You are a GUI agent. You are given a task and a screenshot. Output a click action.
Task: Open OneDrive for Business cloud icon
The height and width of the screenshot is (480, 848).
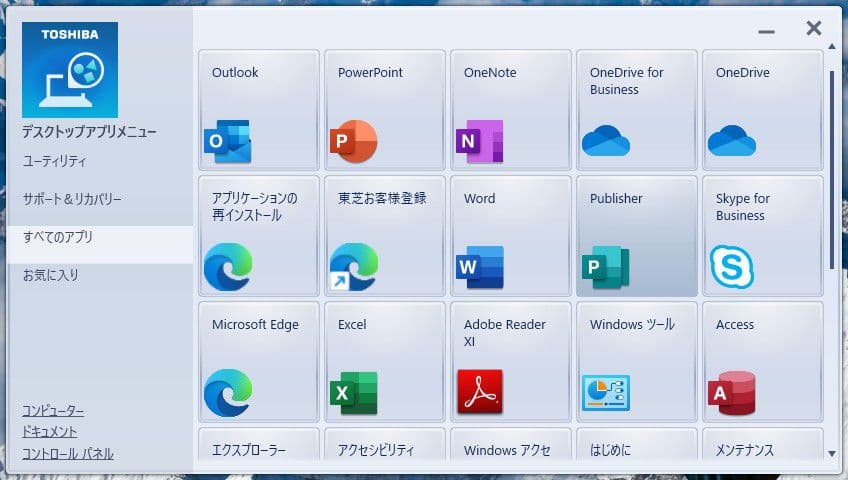click(x=606, y=141)
